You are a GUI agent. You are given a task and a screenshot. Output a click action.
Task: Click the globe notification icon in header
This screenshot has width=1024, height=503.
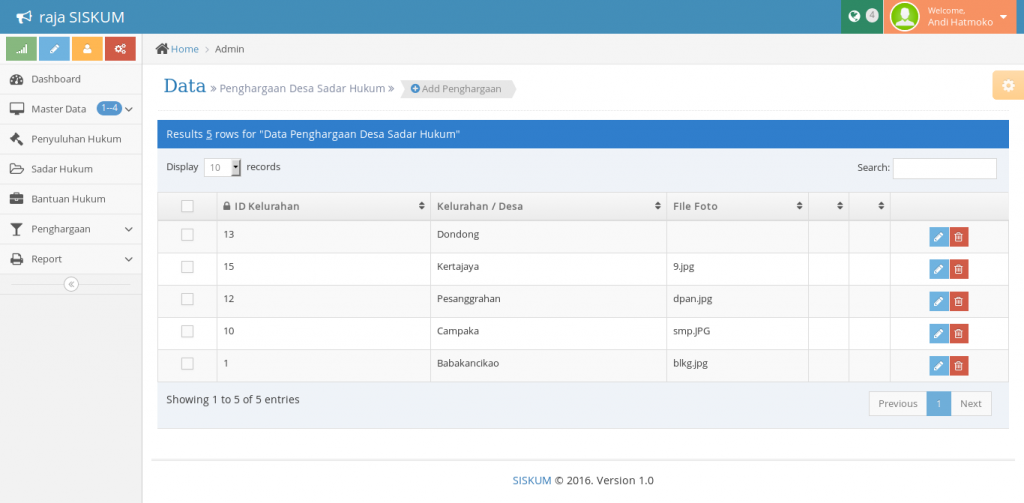click(854, 16)
